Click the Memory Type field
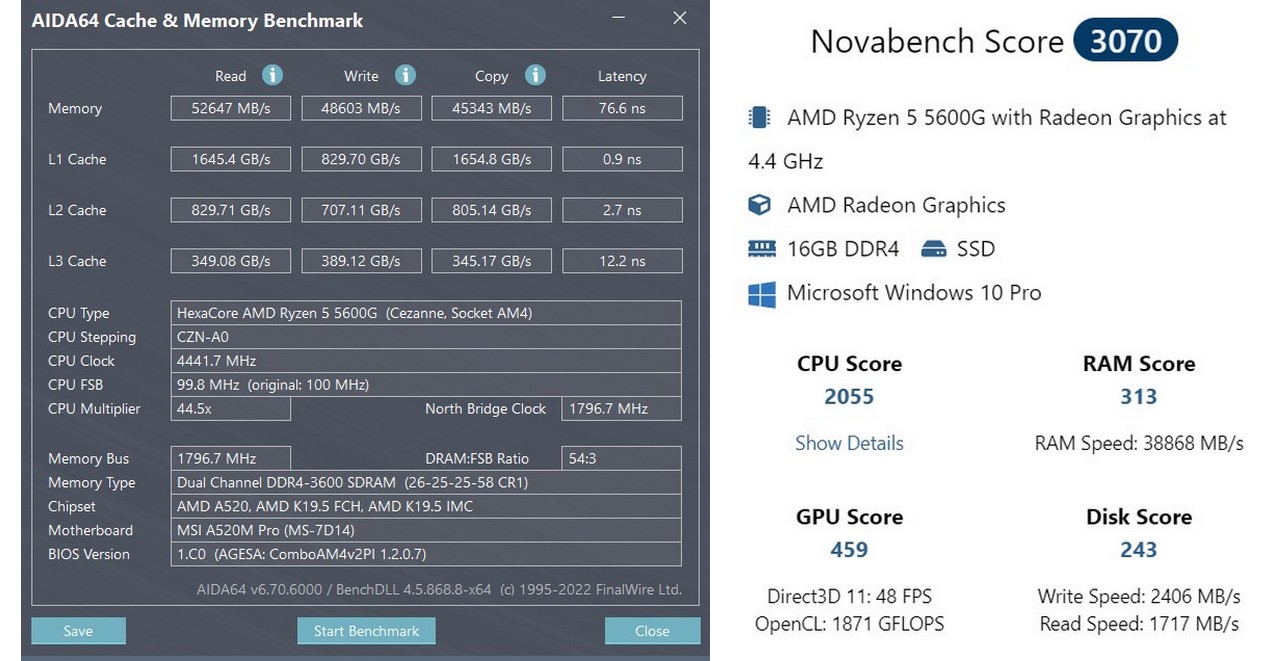This screenshot has width=1280, height=661. (427, 482)
